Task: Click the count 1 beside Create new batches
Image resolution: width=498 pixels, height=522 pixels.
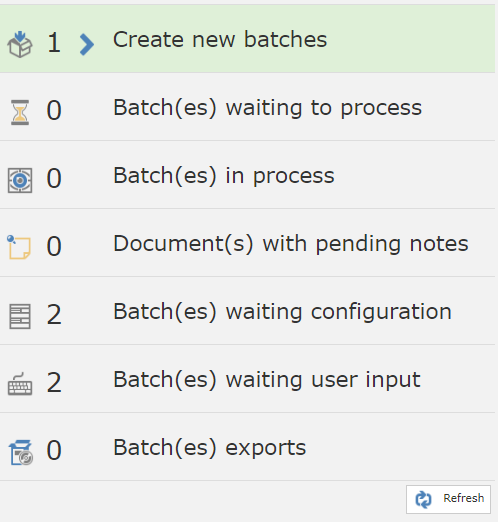Action: [x=54, y=43]
